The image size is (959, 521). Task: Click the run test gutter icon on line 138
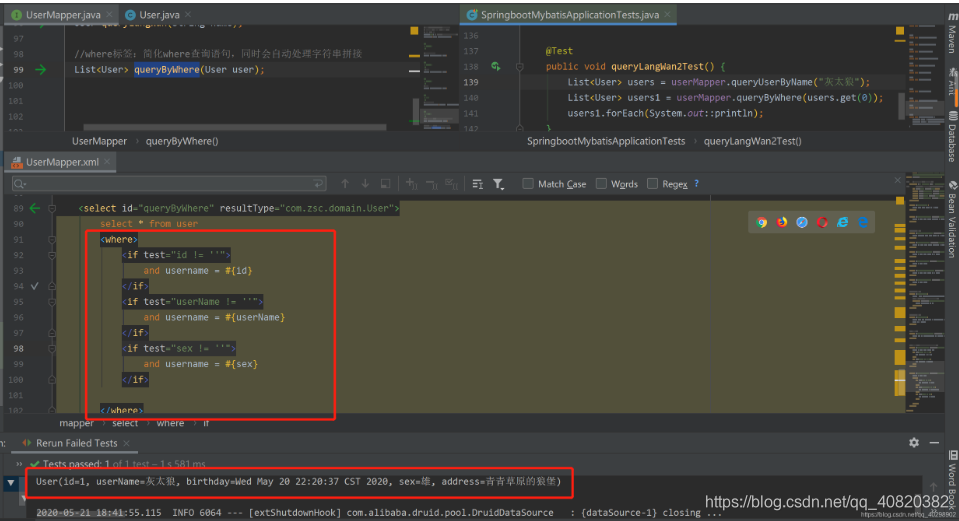pyautogui.click(x=495, y=66)
